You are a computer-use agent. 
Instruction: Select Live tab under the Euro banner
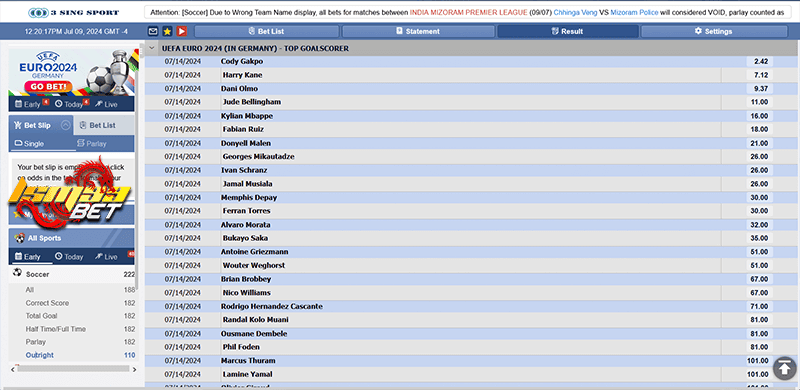[107, 104]
